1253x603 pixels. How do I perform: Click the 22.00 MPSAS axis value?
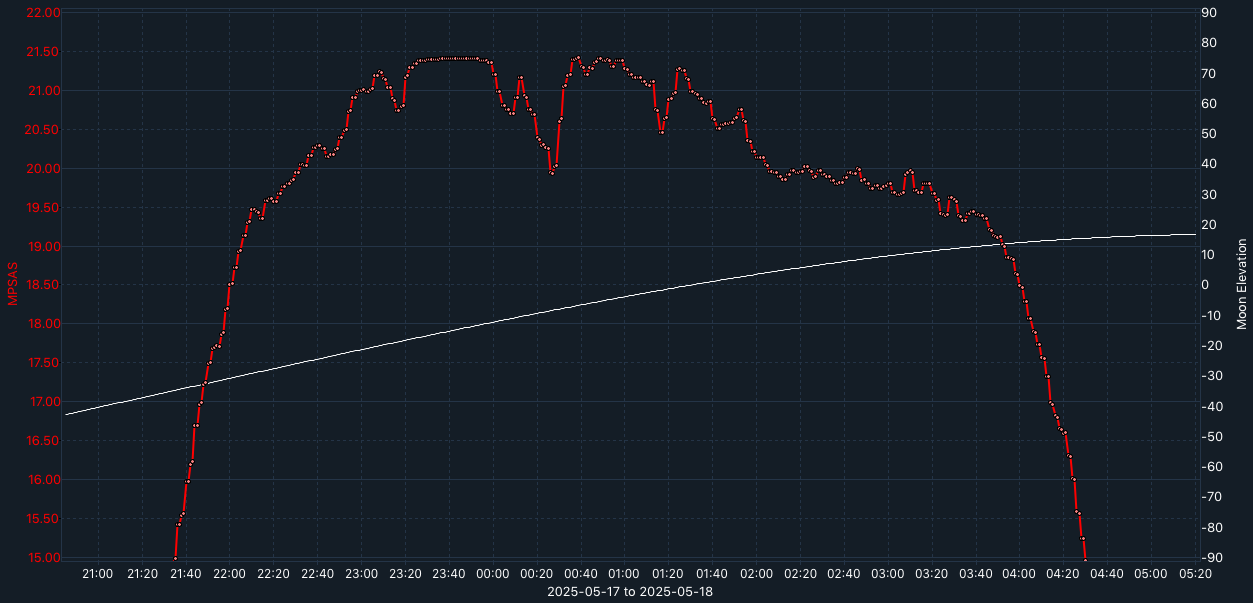click(x=44, y=13)
